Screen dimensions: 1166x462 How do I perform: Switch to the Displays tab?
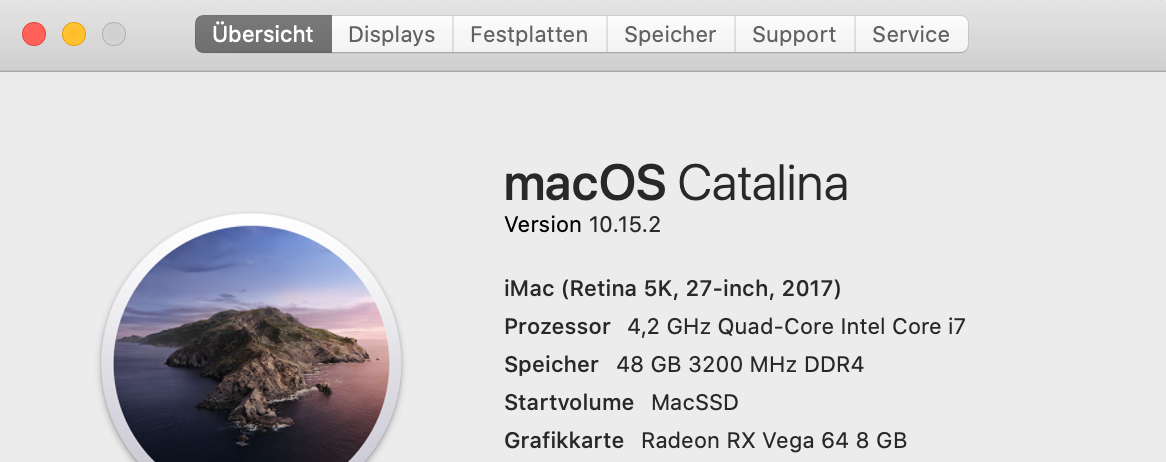(x=391, y=34)
